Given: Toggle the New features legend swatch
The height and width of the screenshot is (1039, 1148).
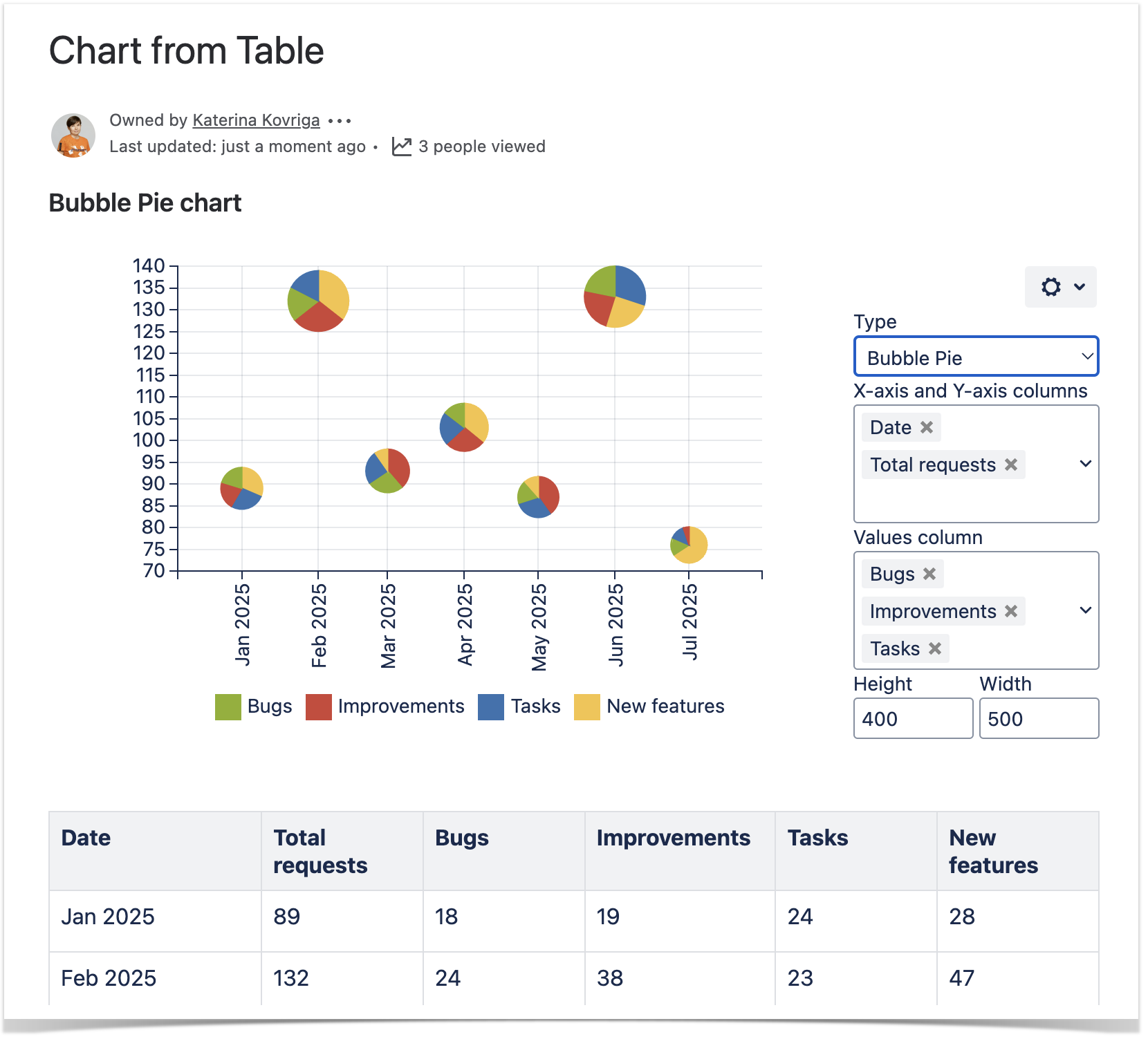Looking at the screenshot, I should tap(587, 707).
